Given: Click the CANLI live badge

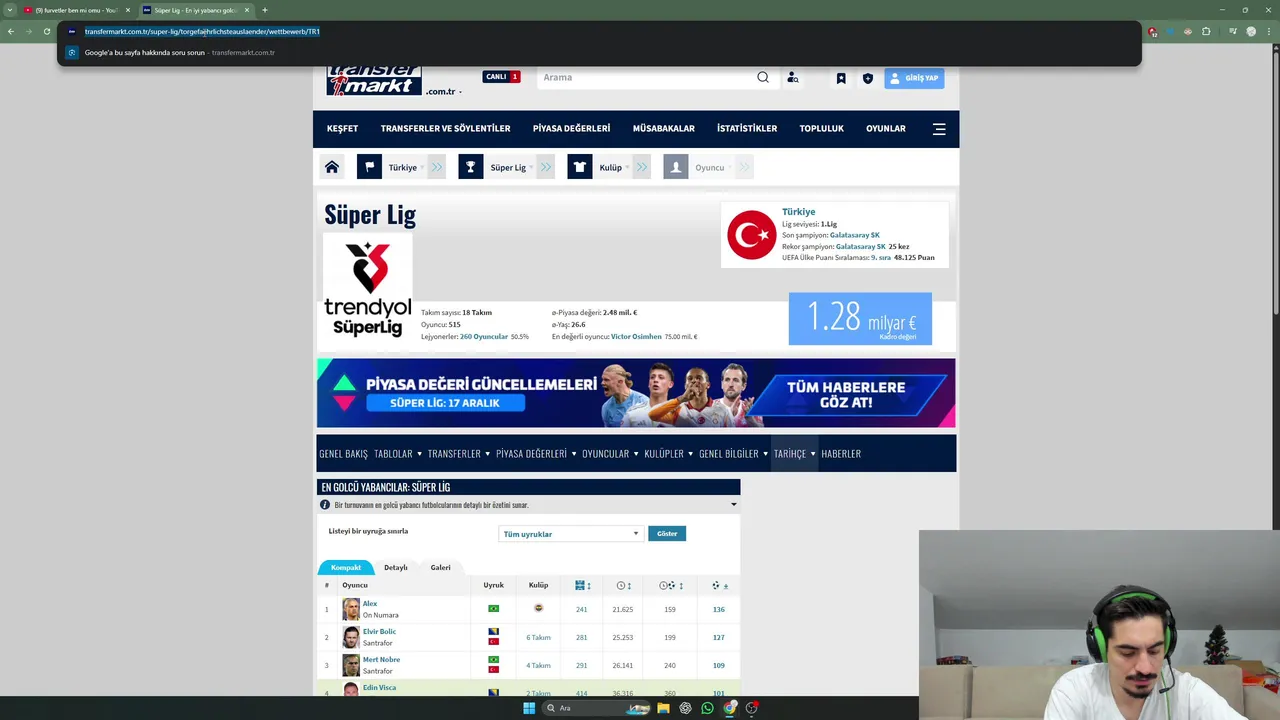Looking at the screenshot, I should pos(501,77).
